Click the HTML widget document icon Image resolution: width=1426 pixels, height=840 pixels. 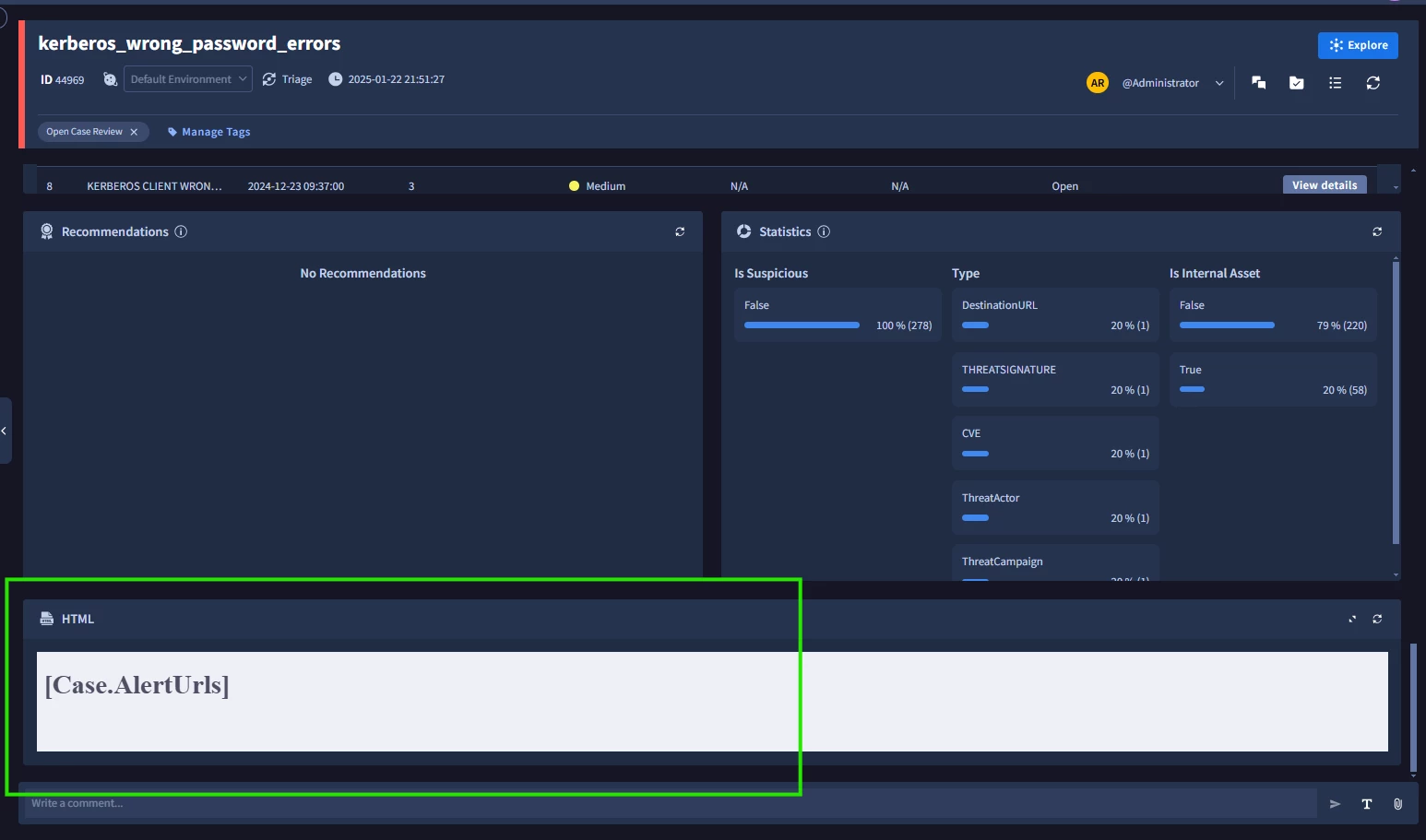[x=47, y=619]
